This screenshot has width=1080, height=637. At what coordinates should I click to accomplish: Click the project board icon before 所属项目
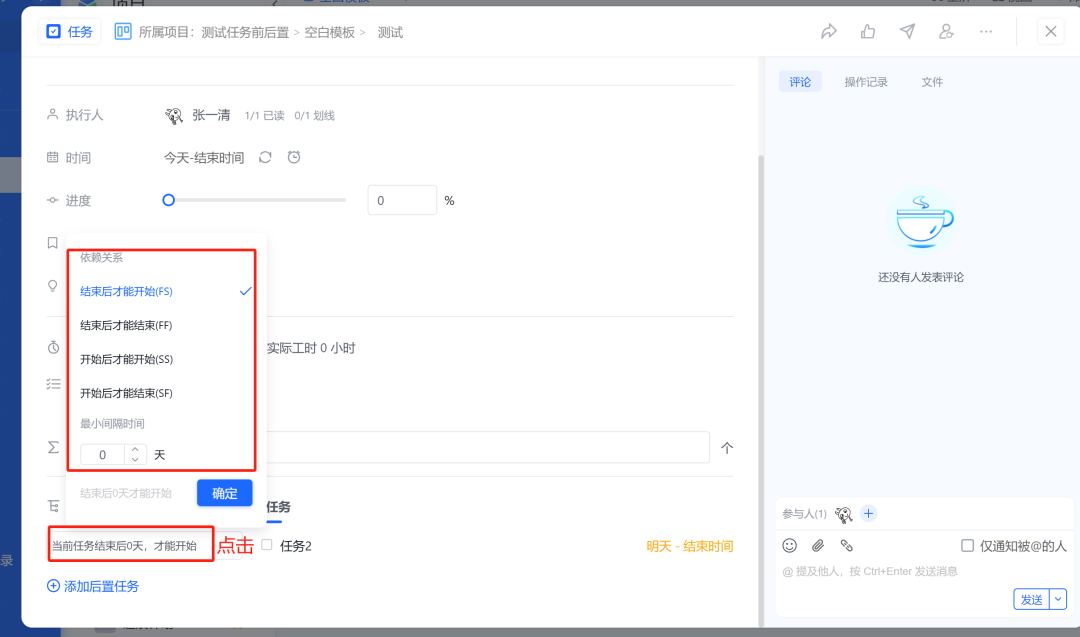(123, 32)
